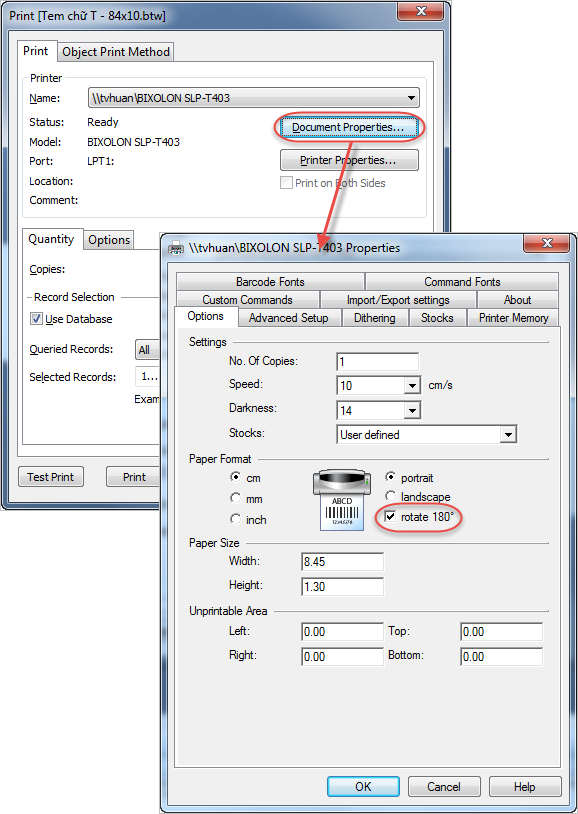Open the Advanced Setup tab
This screenshot has width=578, height=814.
tap(288, 318)
